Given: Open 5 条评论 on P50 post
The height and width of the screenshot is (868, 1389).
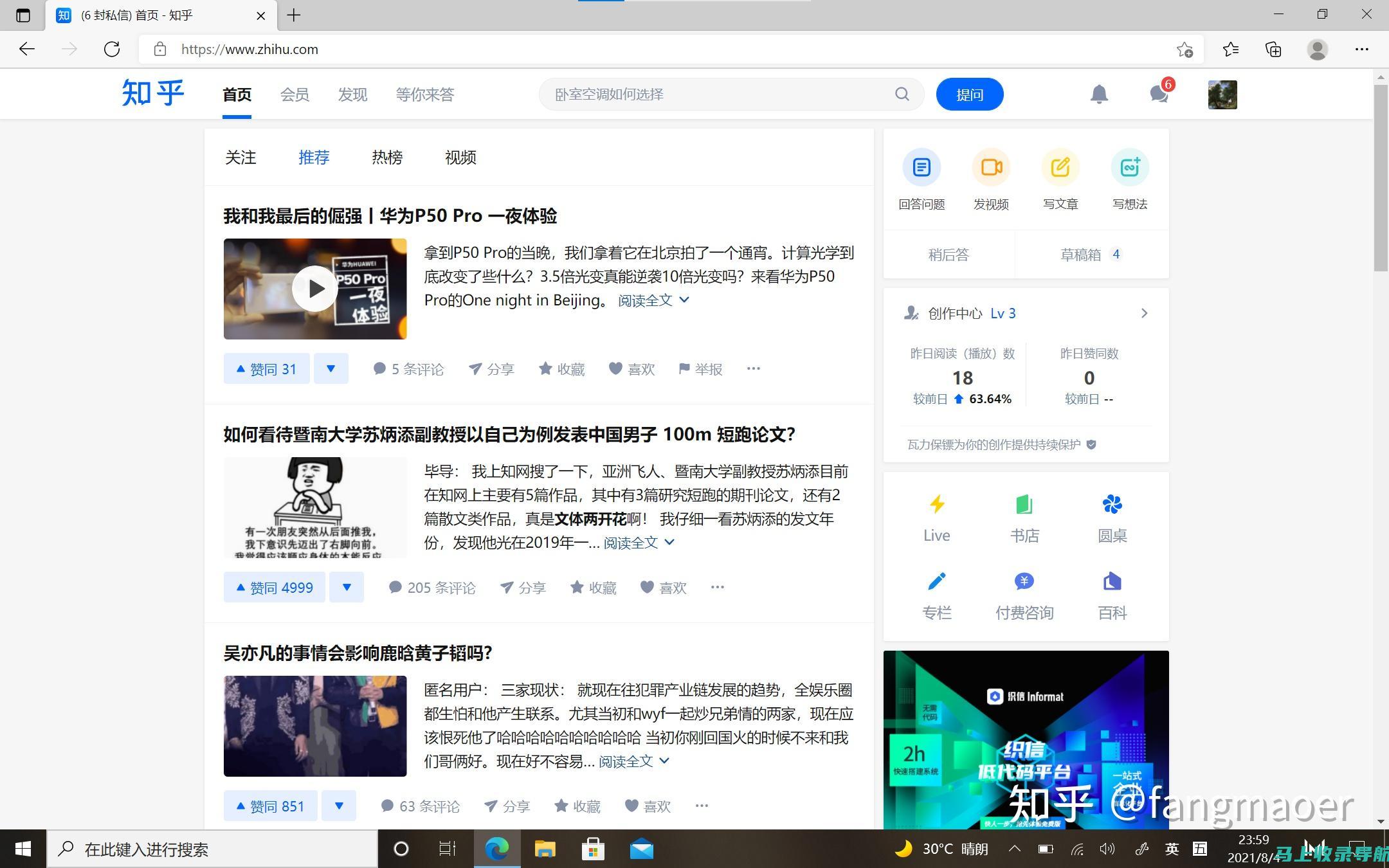Looking at the screenshot, I should tap(408, 368).
